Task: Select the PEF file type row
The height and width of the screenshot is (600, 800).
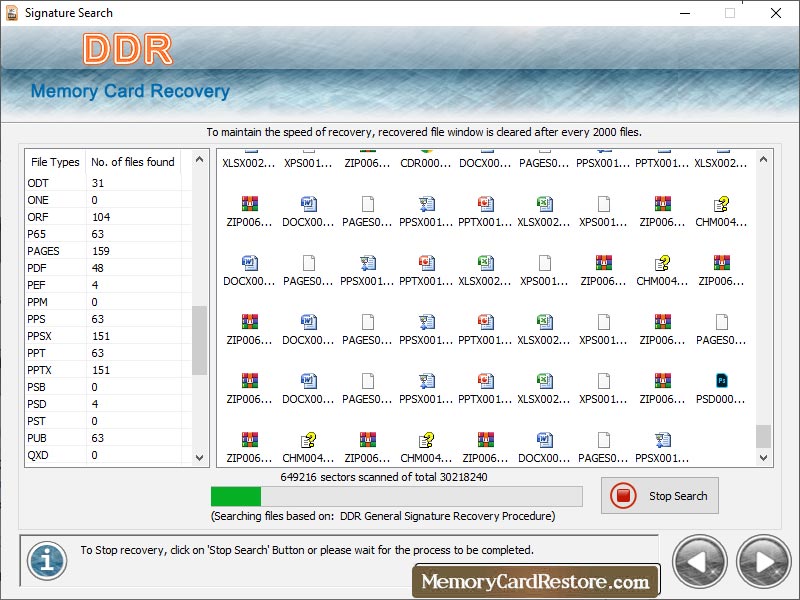Action: pyautogui.click(x=109, y=285)
